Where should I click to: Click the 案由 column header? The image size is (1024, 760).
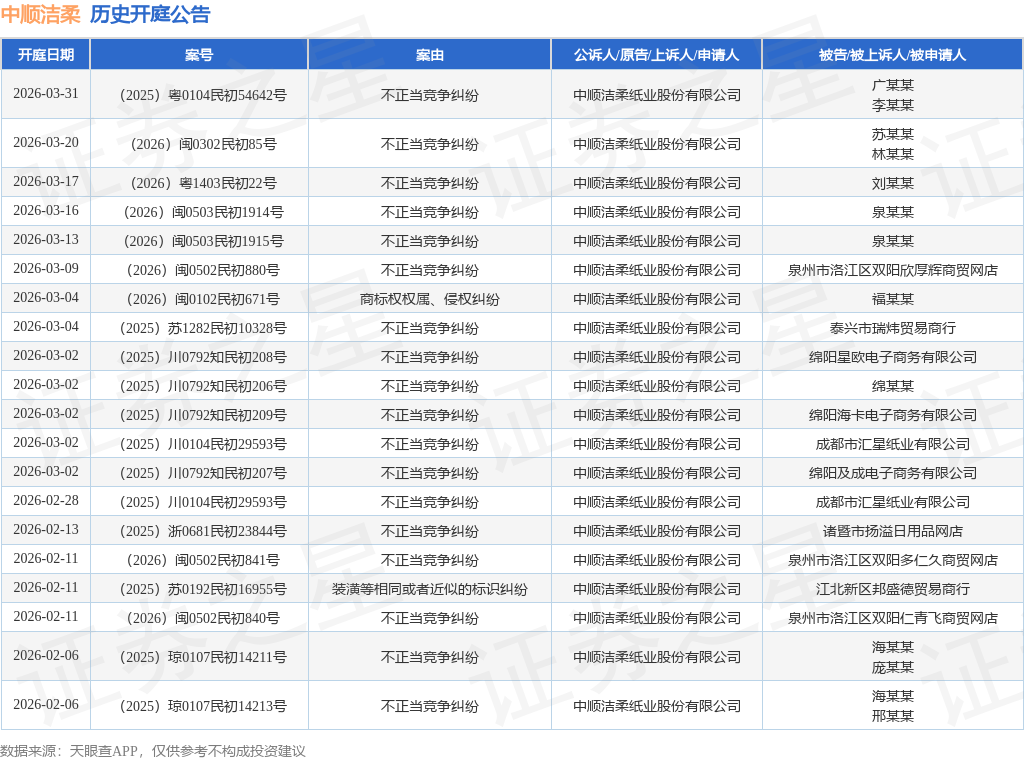coord(430,55)
